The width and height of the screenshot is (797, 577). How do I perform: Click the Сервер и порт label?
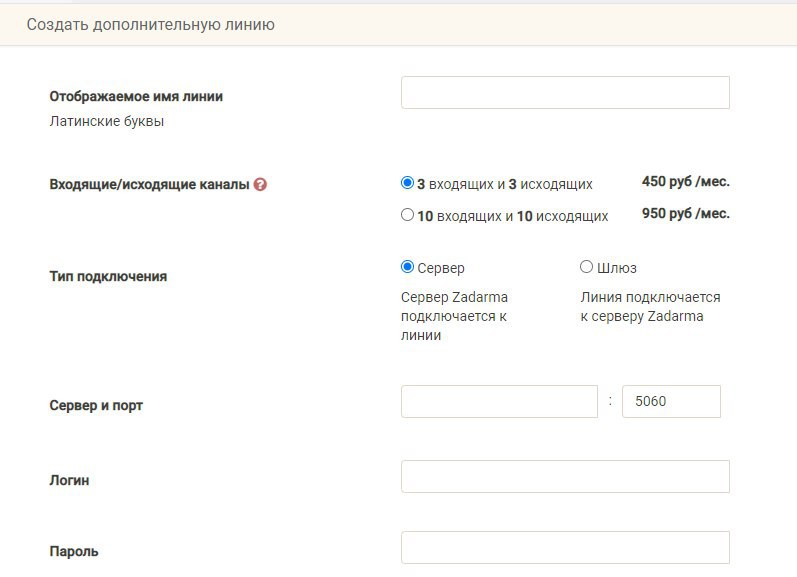103,406
